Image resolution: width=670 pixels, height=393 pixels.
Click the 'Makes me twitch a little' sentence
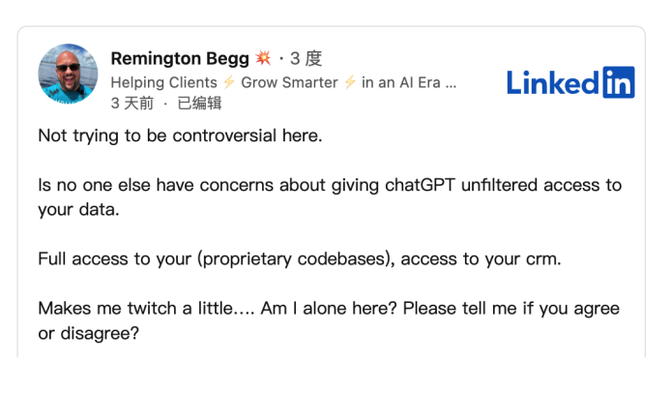(x=146, y=308)
